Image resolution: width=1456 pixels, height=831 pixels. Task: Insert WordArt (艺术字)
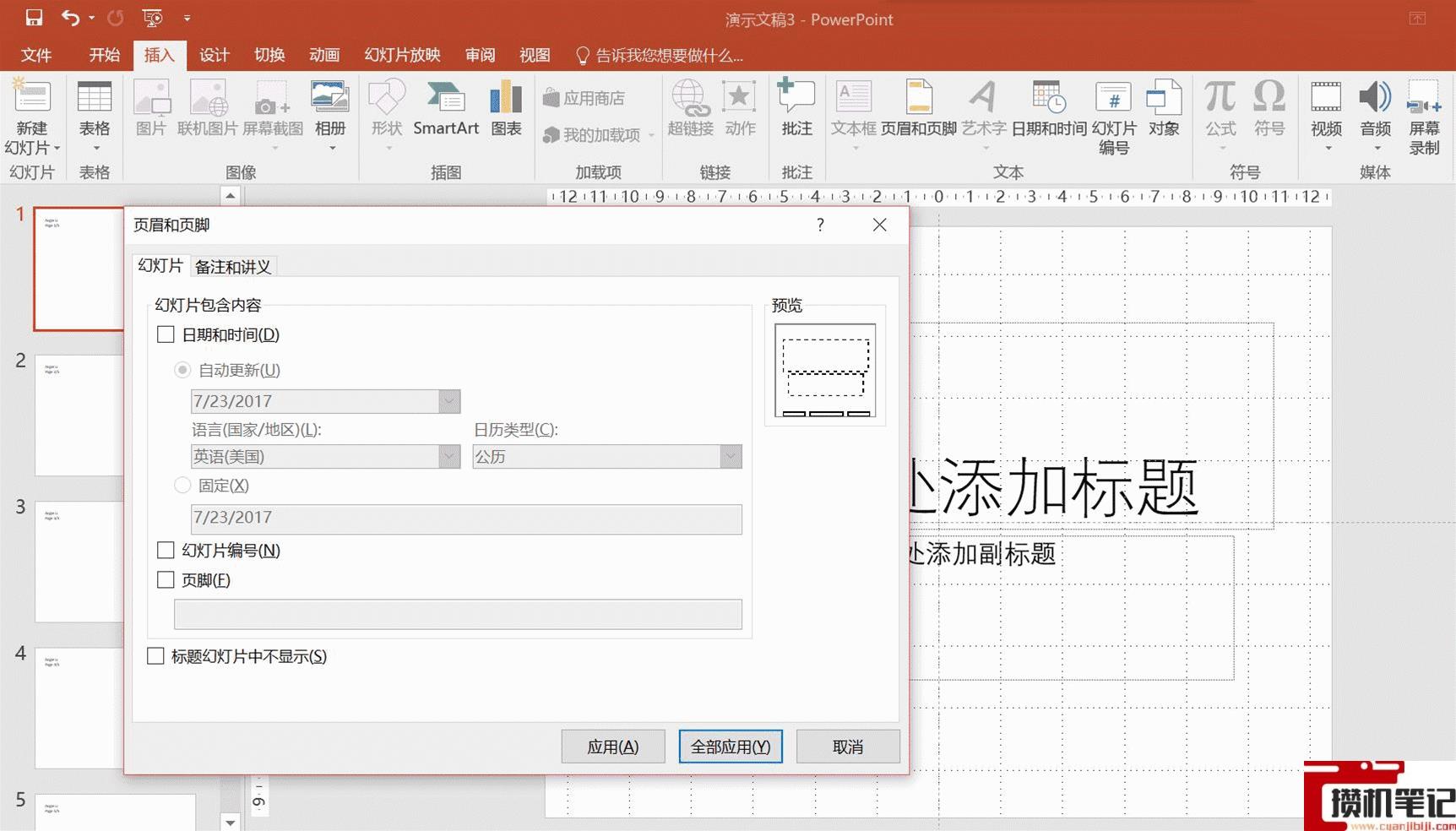(x=984, y=117)
